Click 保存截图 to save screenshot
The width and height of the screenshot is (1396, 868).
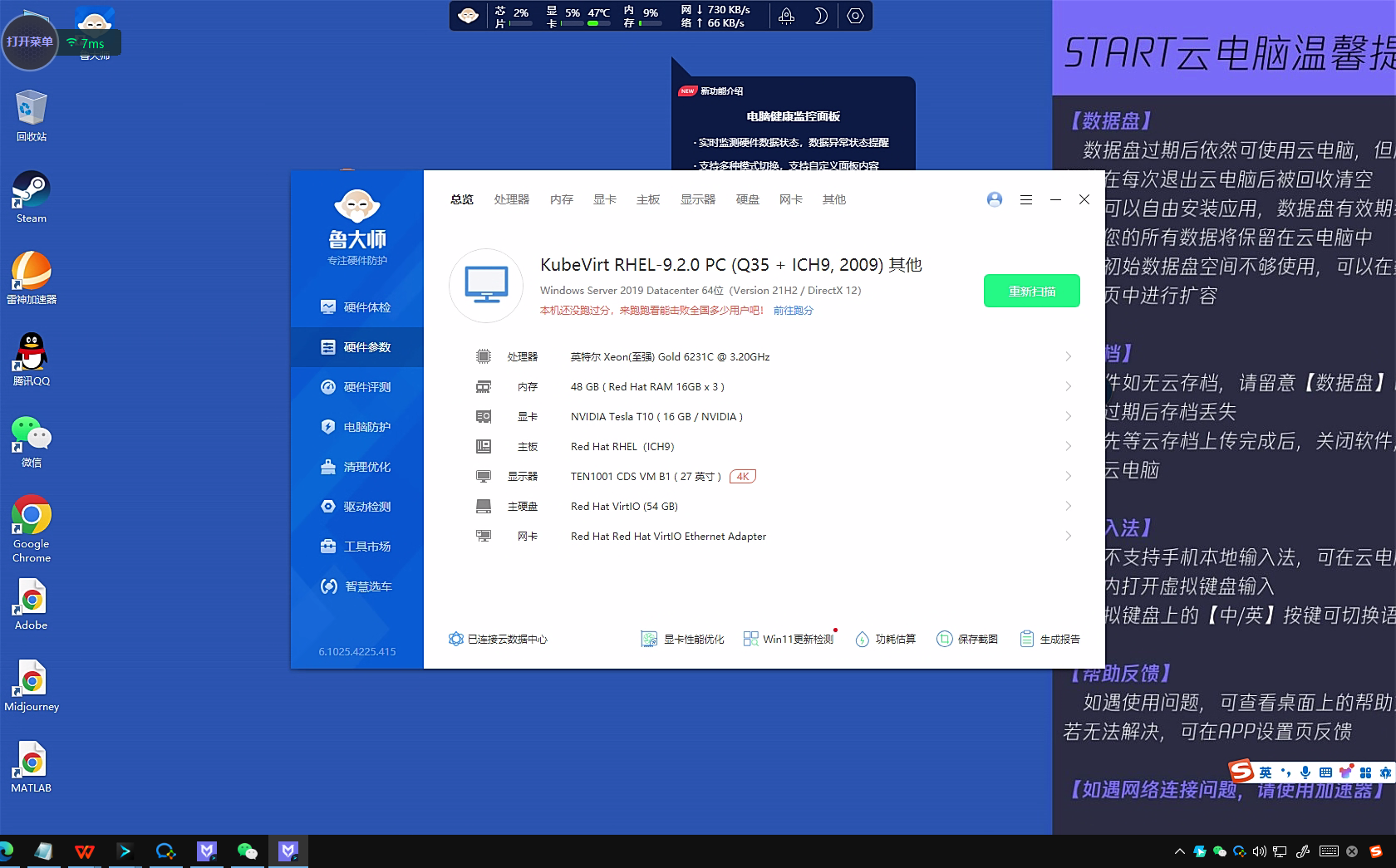pyautogui.click(x=966, y=640)
